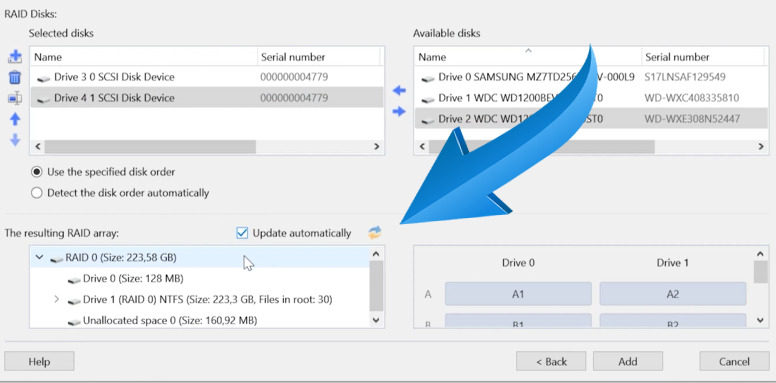
Task: Click disk icon beside RAID 0 tree node
Action: pyautogui.click(x=56, y=258)
